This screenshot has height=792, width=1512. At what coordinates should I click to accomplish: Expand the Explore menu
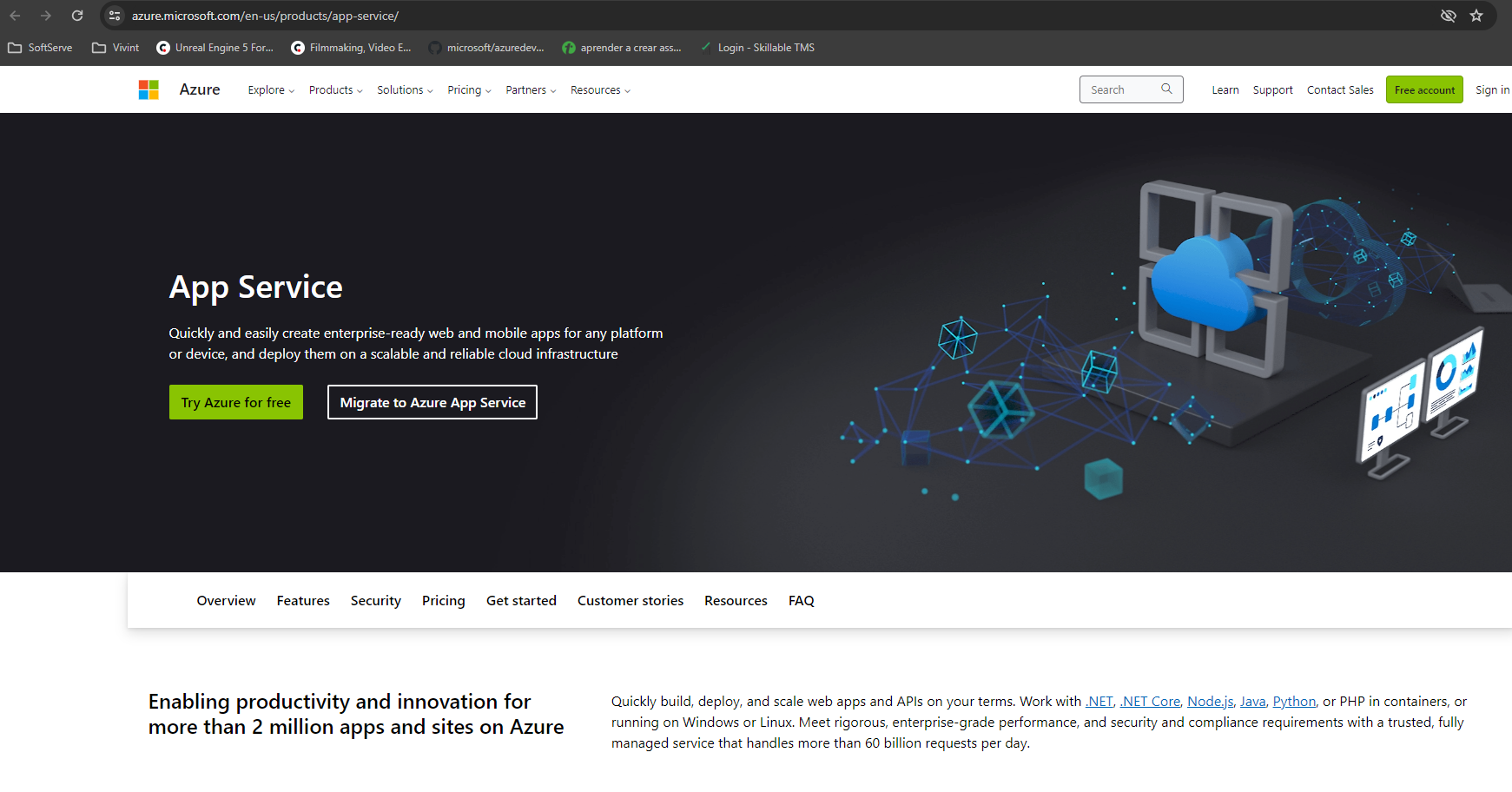click(x=271, y=90)
